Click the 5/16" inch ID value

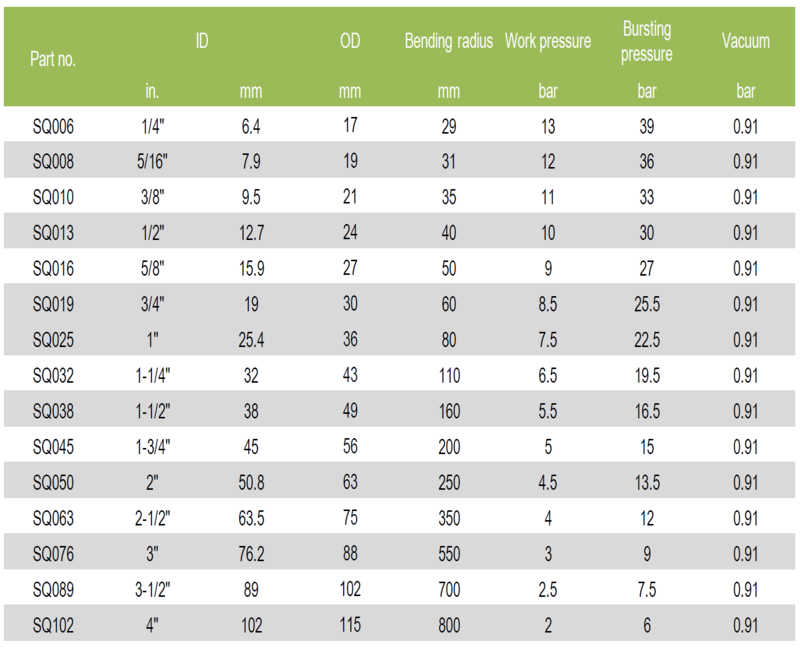(152, 162)
